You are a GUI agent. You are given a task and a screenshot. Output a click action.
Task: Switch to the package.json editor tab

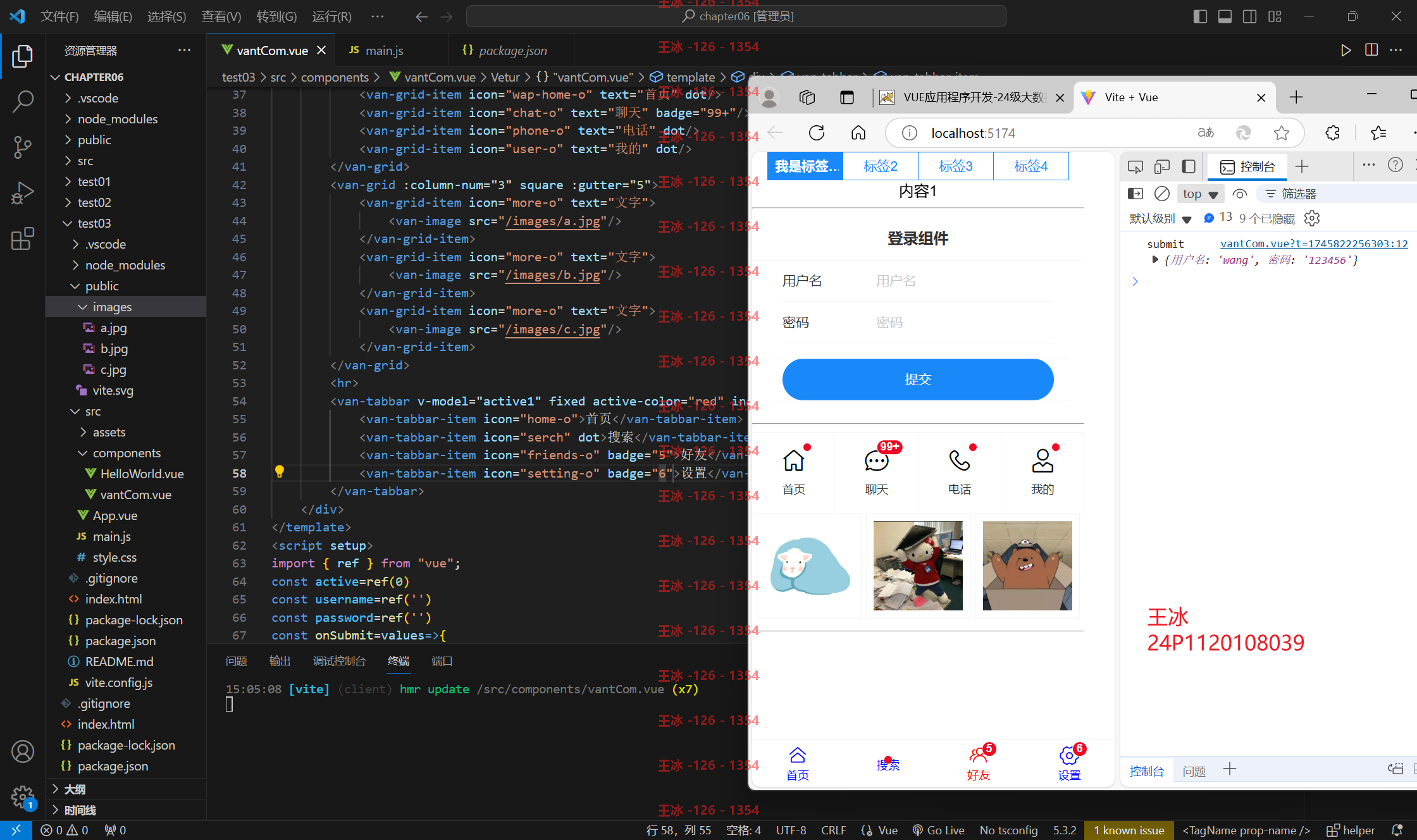(512, 51)
